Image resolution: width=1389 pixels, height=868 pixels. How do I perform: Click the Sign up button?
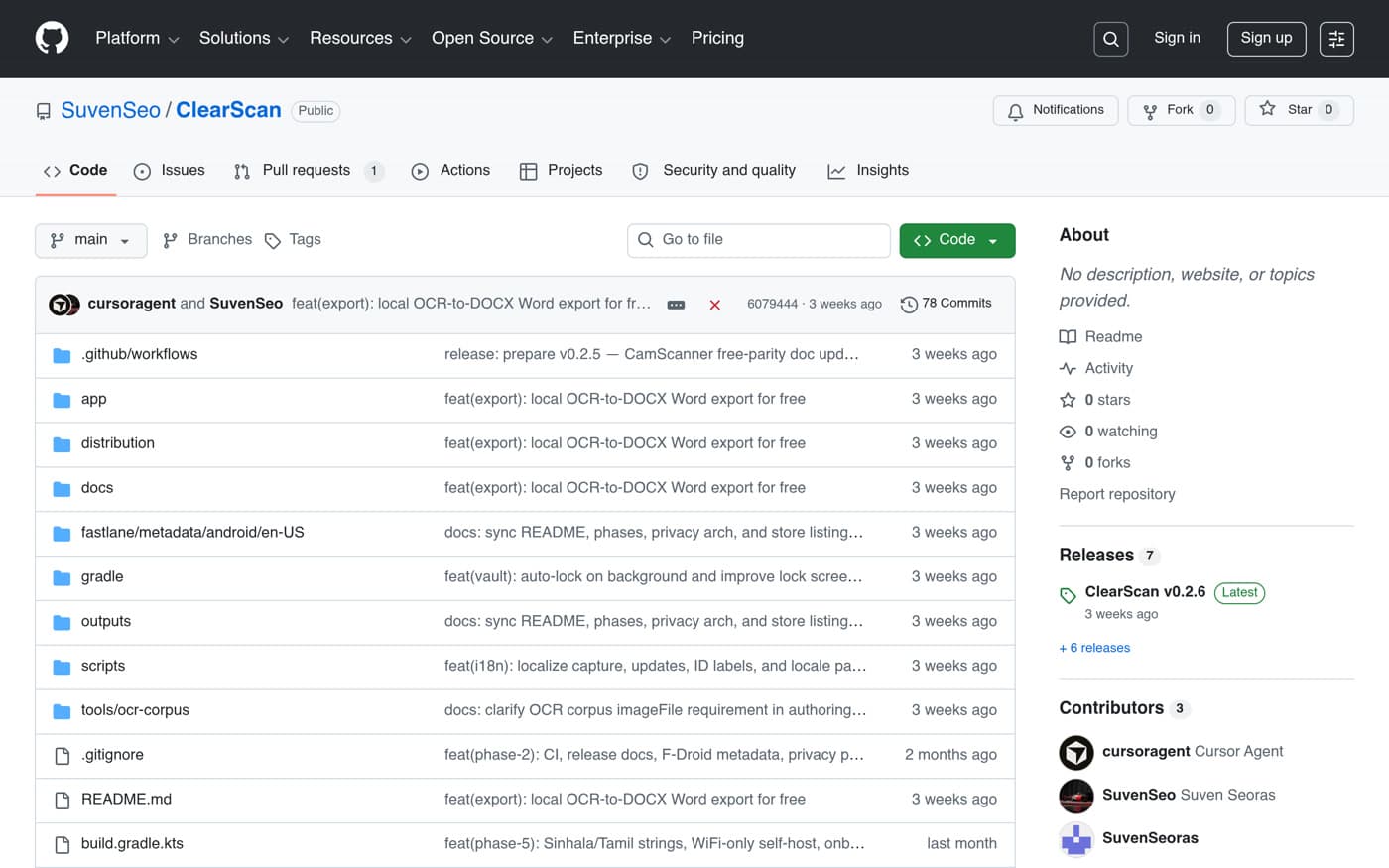[1266, 39]
